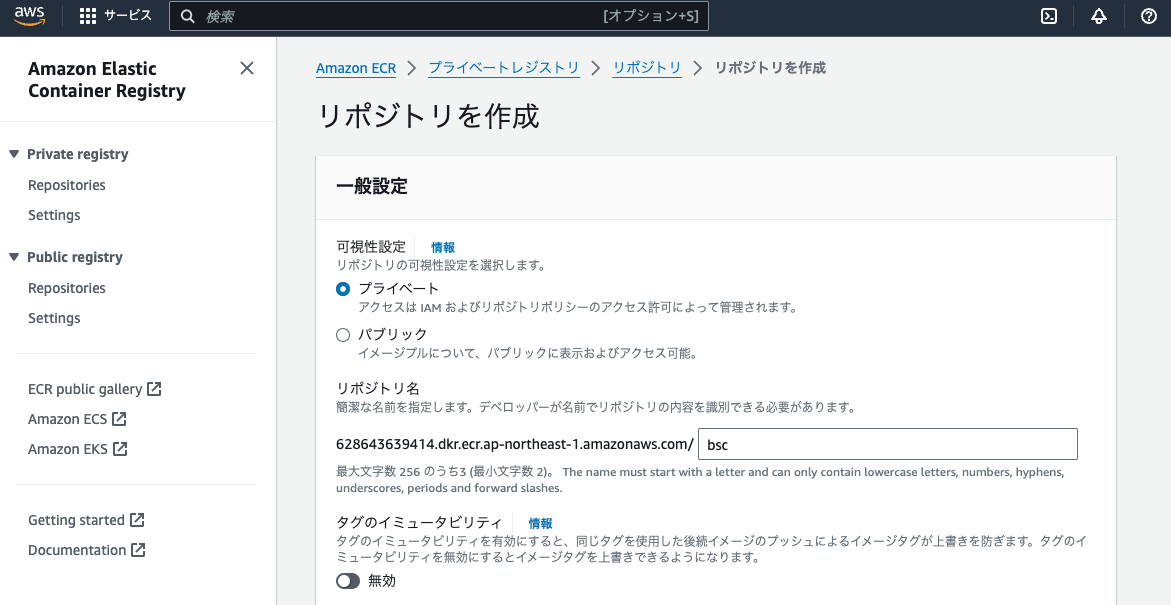
Task: Click the AWS home logo
Action: [x=29, y=15]
